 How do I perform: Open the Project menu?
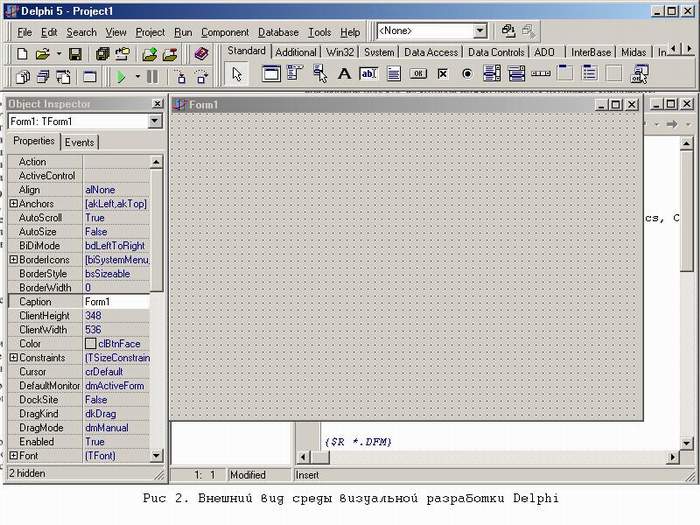coord(150,32)
